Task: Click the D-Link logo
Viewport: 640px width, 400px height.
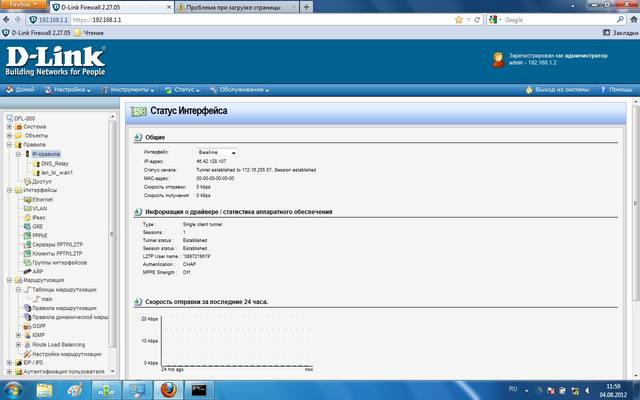Action: [x=56, y=61]
